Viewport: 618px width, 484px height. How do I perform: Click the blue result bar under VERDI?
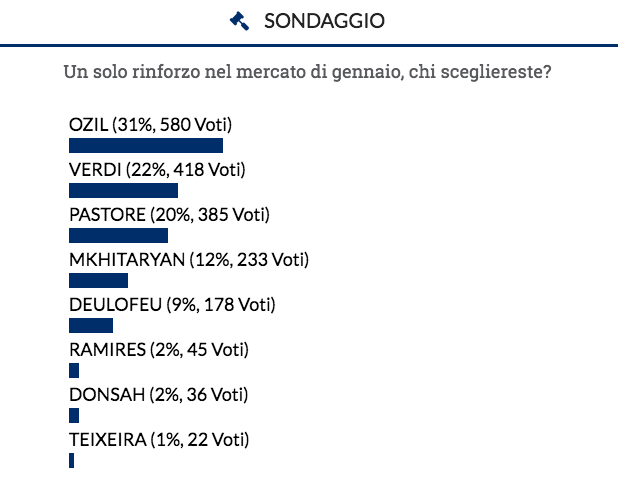pyautogui.click(x=123, y=190)
